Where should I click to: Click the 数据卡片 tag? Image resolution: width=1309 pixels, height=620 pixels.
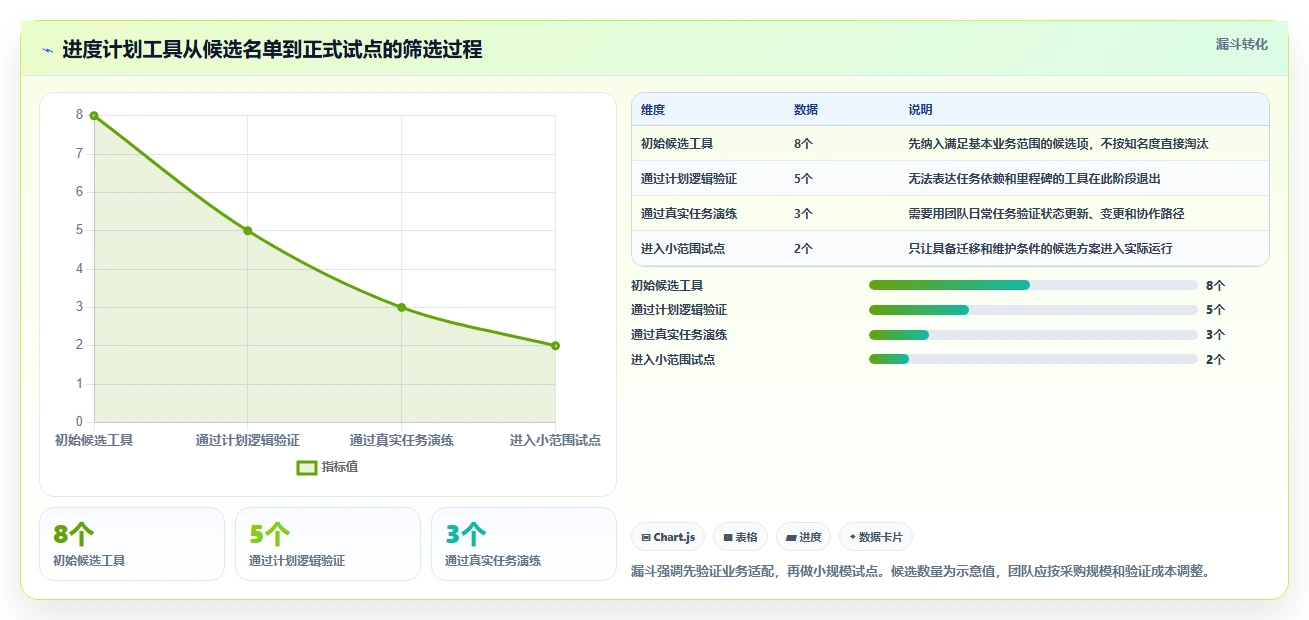[x=876, y=537]
